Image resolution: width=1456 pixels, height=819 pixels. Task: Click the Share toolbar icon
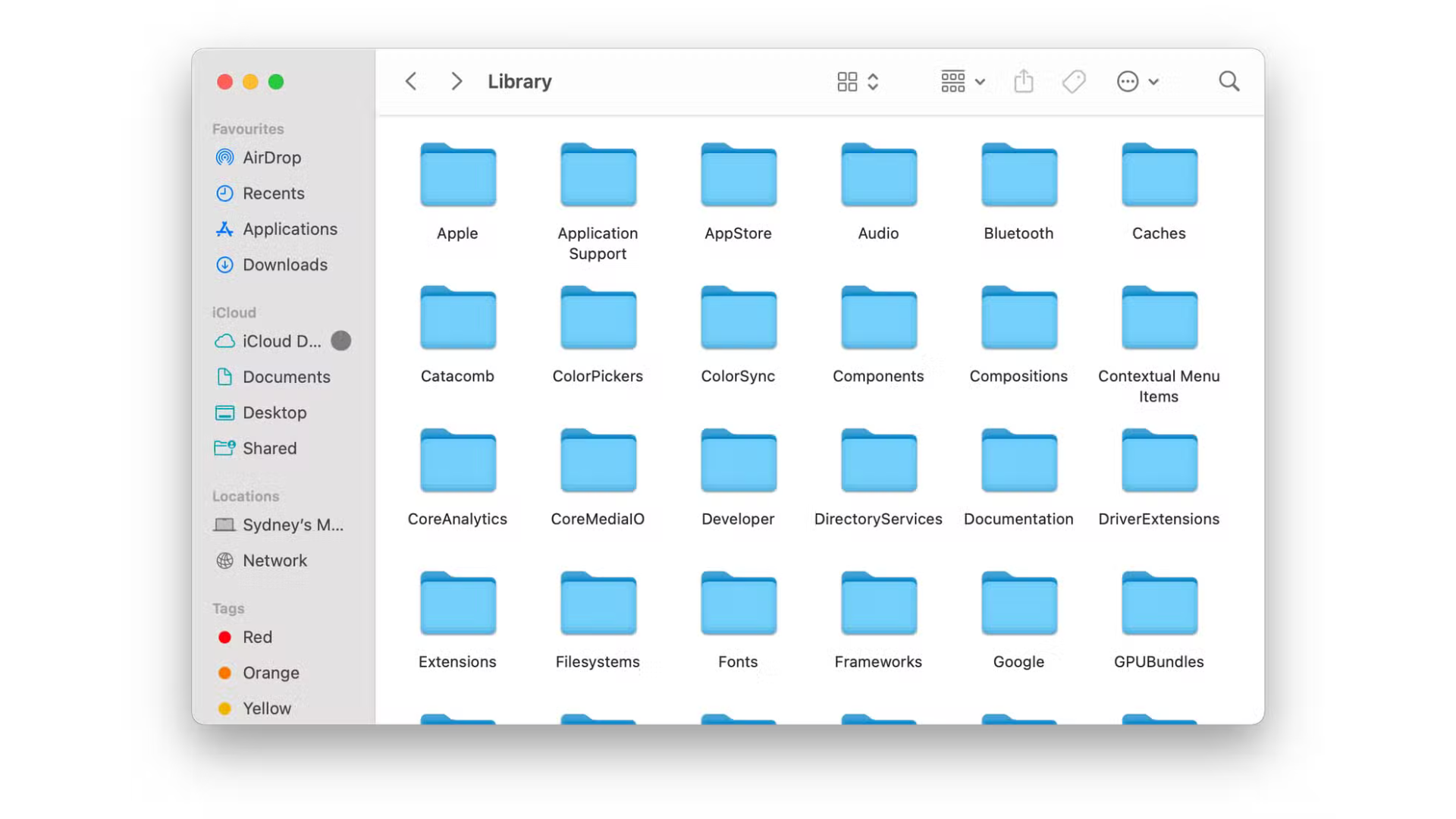pos(1024,81)
